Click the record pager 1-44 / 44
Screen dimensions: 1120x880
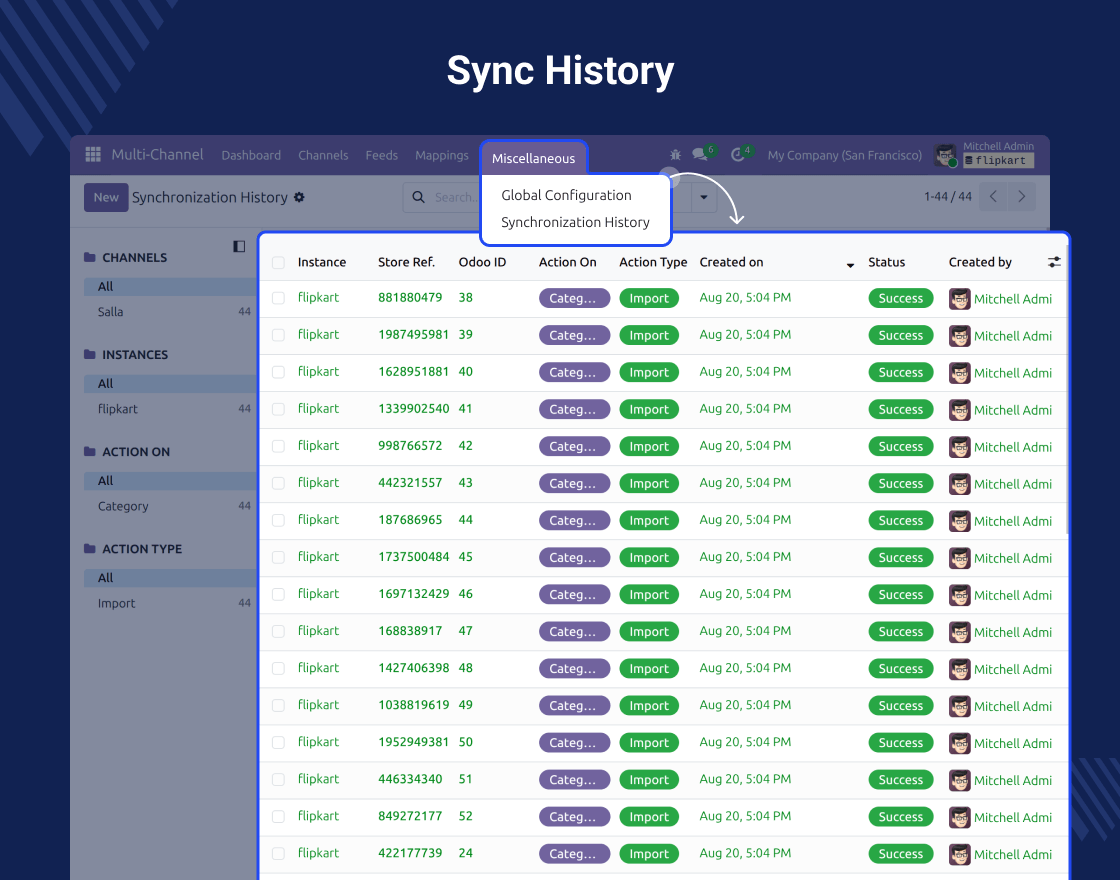tap(947, 196)
